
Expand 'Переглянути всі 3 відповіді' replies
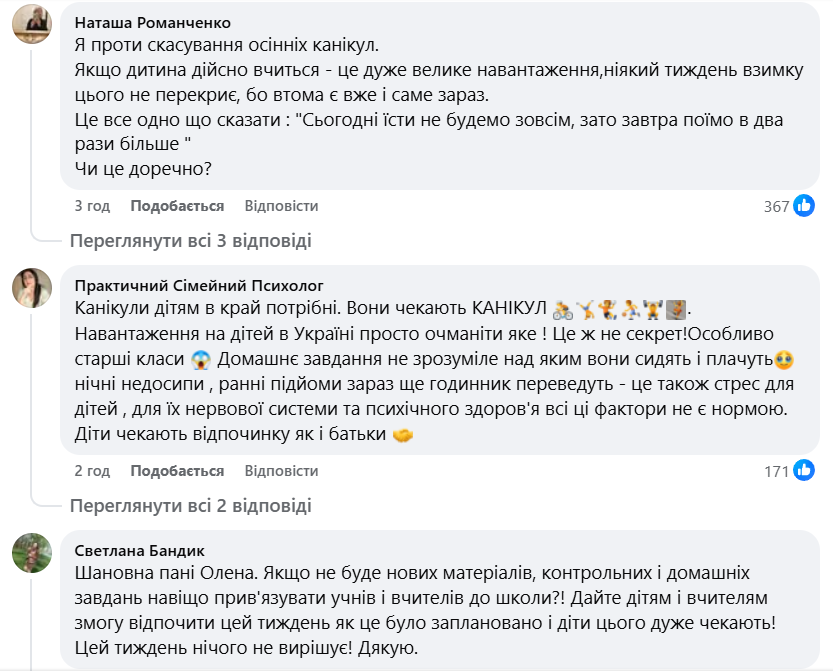(190, 240)
